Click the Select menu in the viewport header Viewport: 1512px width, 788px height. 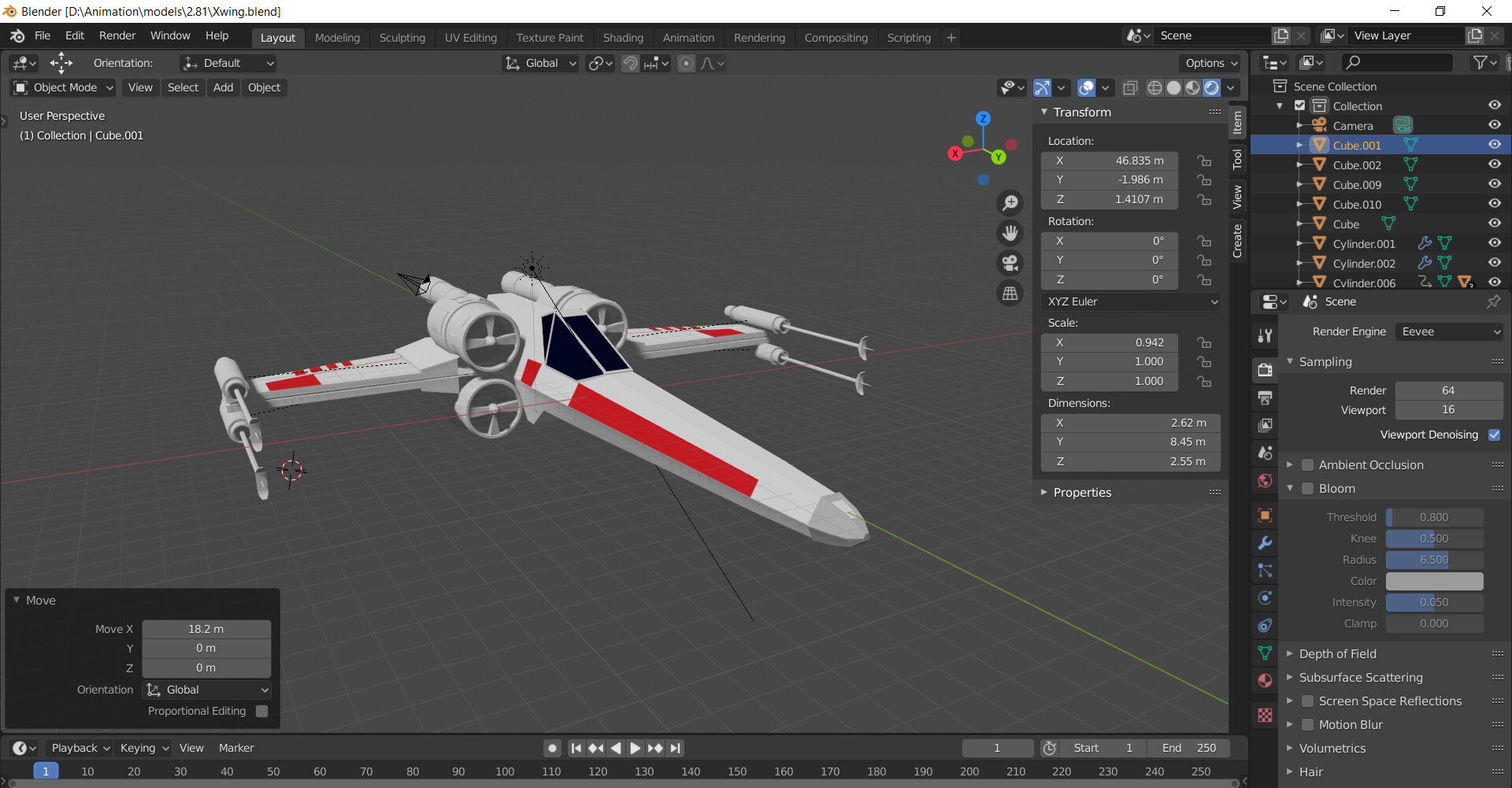coord(183,87)
